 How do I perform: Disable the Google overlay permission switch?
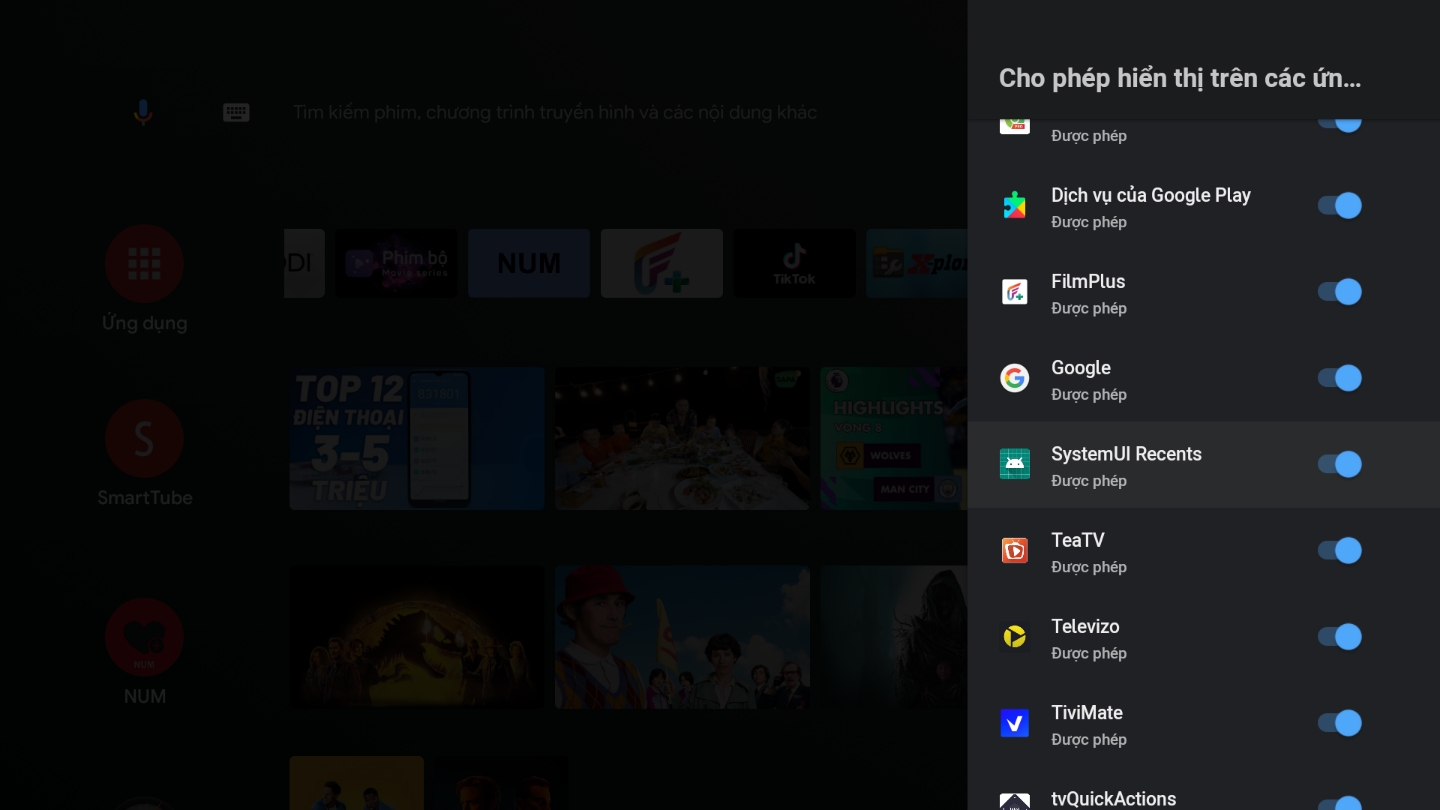(x=1340, y=378)
